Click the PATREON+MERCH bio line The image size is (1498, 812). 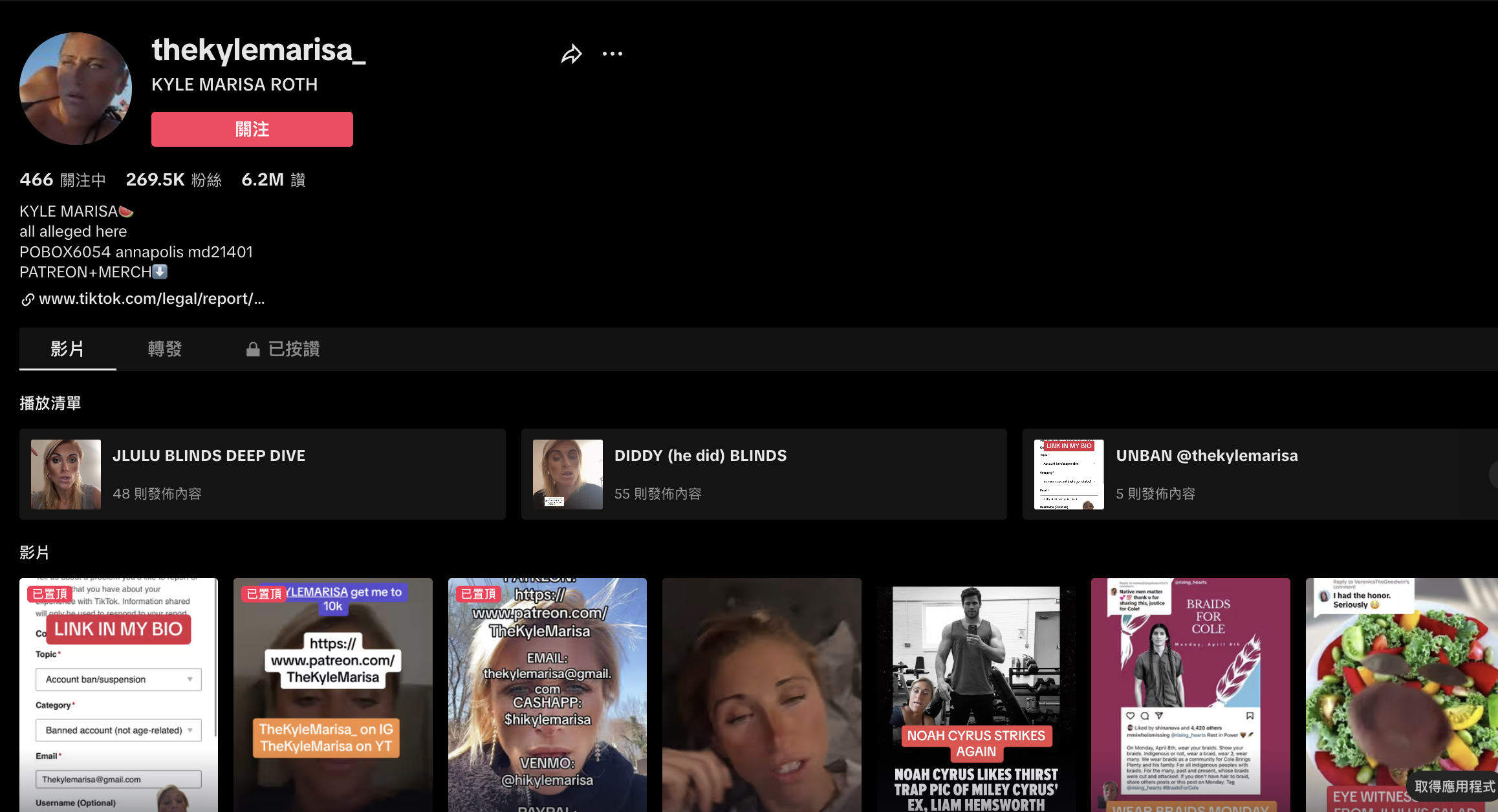tap(94, 272)
